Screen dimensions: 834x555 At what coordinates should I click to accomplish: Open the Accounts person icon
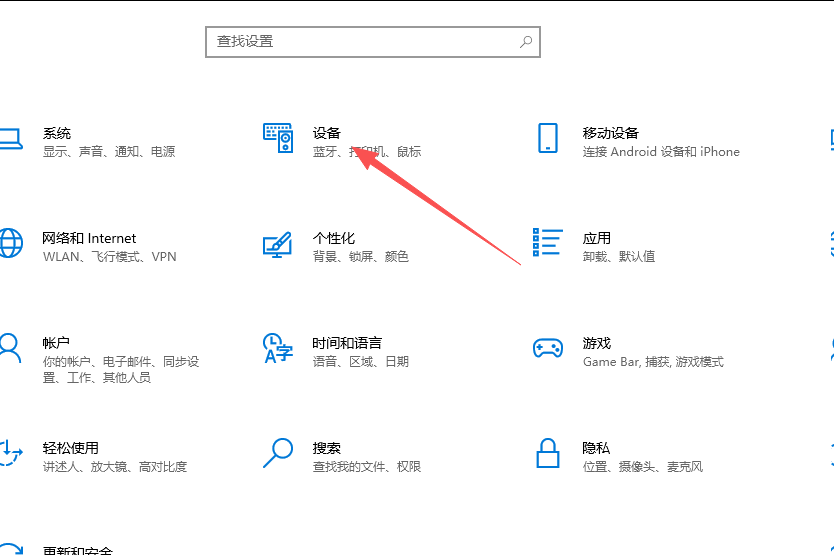click(10, 348)
